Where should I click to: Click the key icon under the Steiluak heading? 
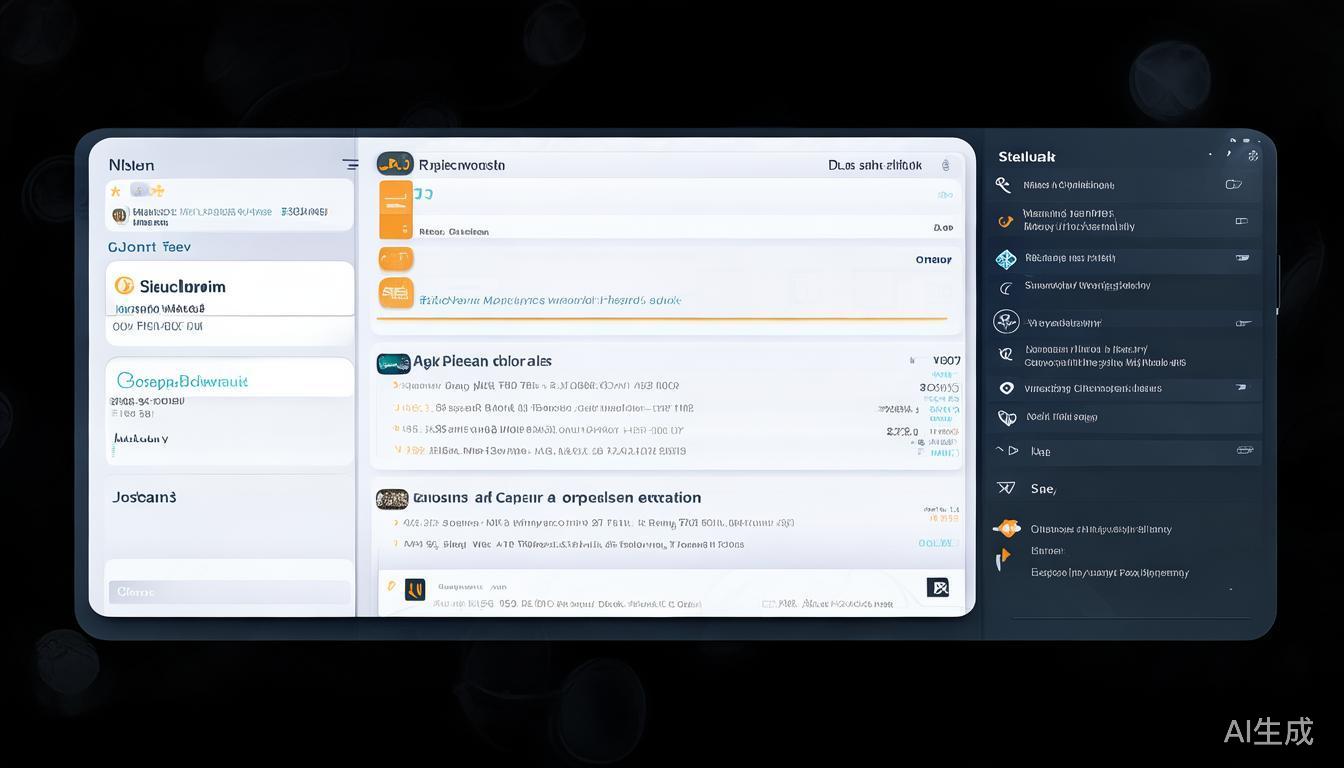click(1003, 185)
